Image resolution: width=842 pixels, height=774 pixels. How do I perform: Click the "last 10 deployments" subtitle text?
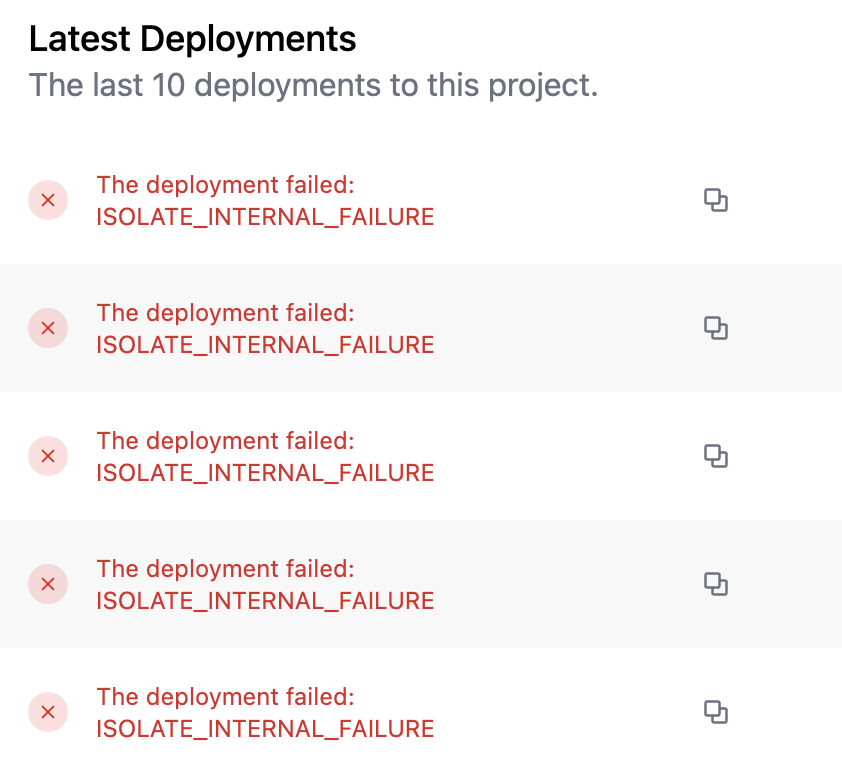[x=313, y=85]
